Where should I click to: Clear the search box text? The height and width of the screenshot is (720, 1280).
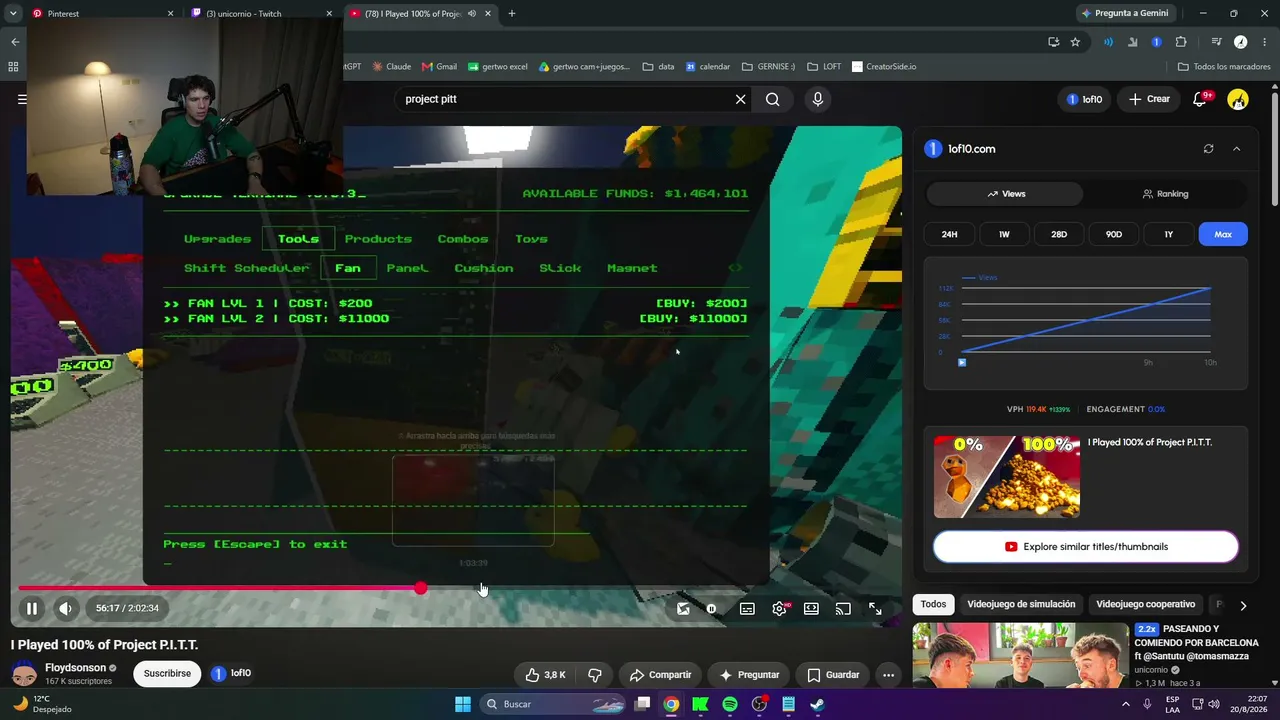[741, 99]
